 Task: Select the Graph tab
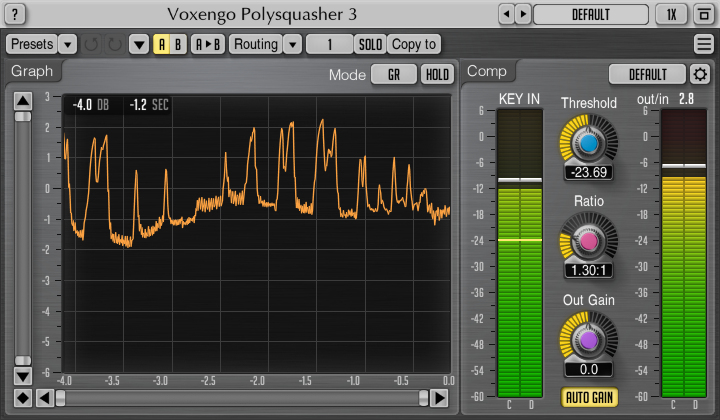(x=32, y=71)
